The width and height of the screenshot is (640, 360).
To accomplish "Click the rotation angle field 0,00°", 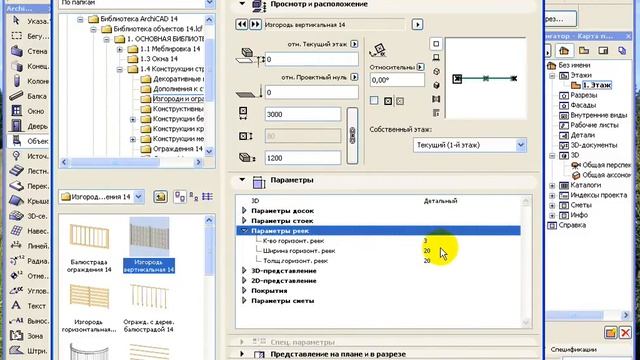I will [397, 80].
